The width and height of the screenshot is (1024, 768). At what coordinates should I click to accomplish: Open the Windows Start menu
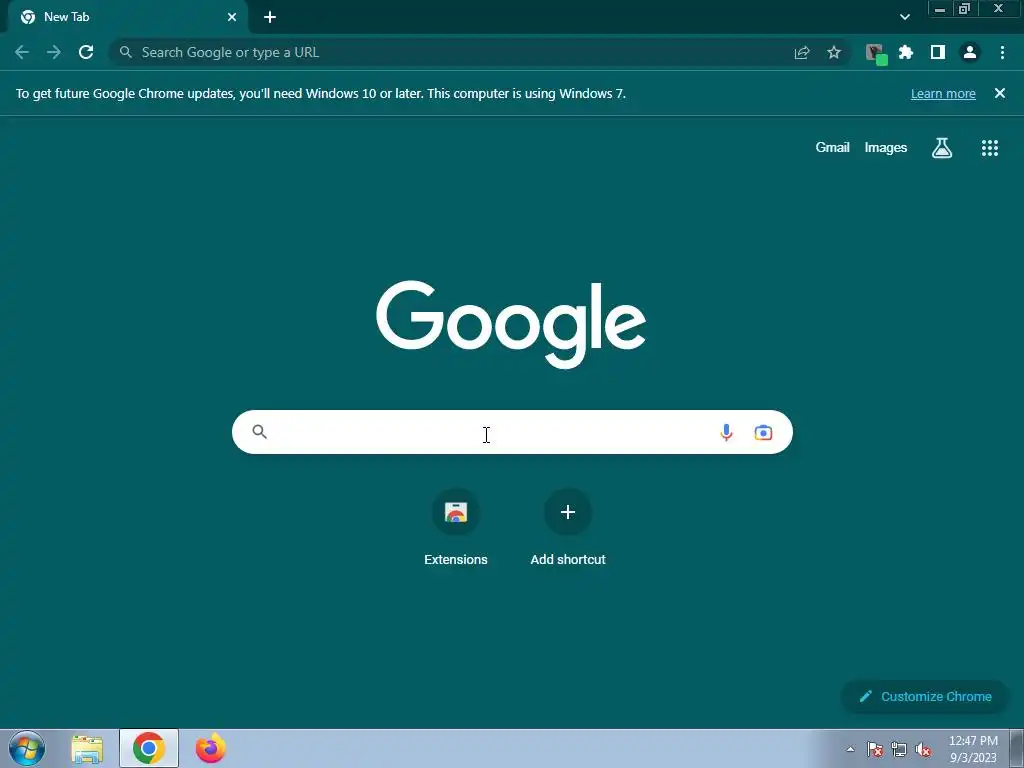(27, 748)
